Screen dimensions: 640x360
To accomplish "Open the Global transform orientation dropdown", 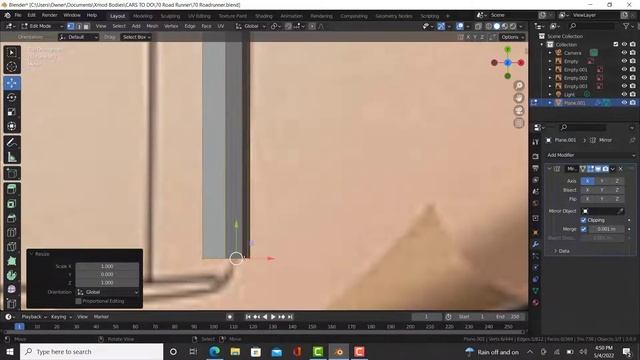I will pyautogui.click(x=251, y=26).
